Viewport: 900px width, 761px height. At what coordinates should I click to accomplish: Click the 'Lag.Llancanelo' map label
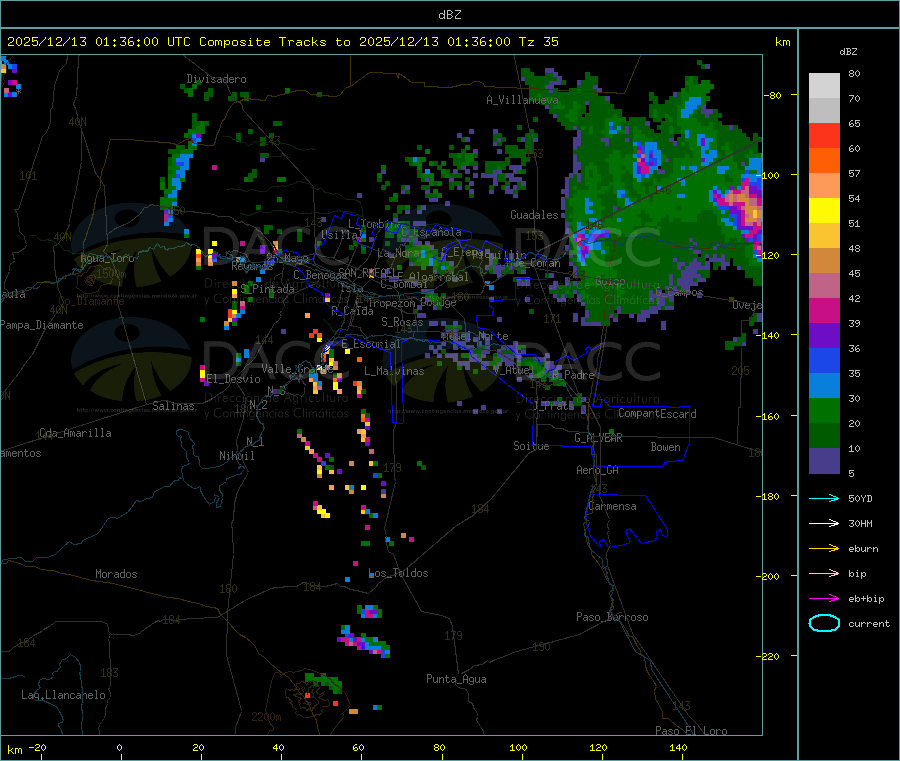(64, 695)
